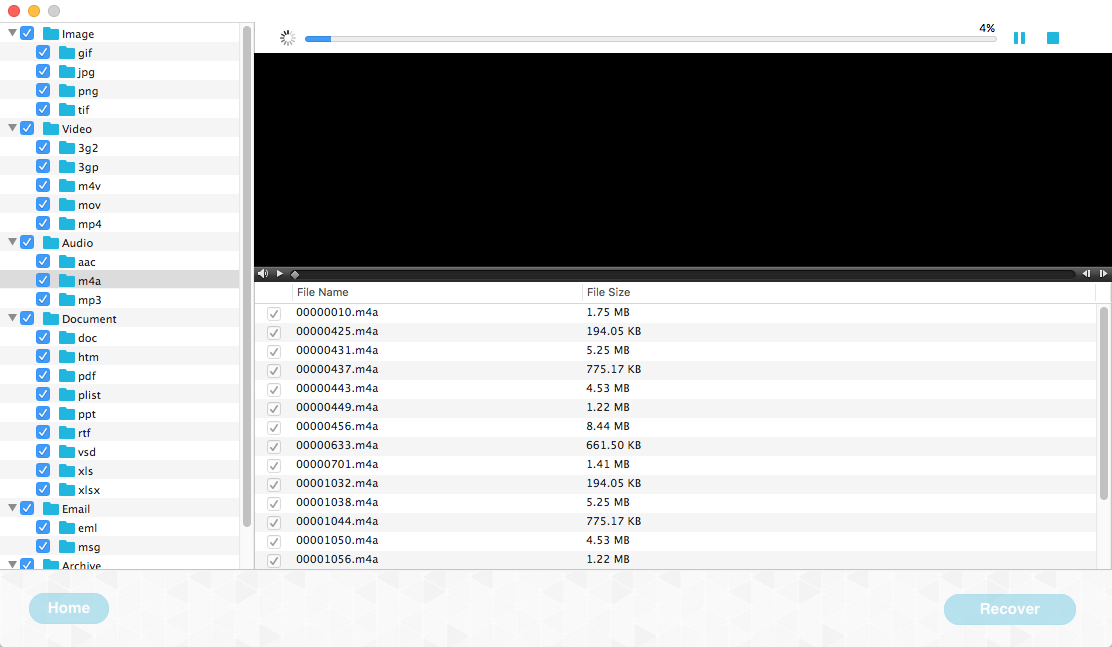Image resolution: width=1112 pixels, height=647 pixels.
Task: Uncheck the Document category checkbox
Action: (x=27, y=318)
